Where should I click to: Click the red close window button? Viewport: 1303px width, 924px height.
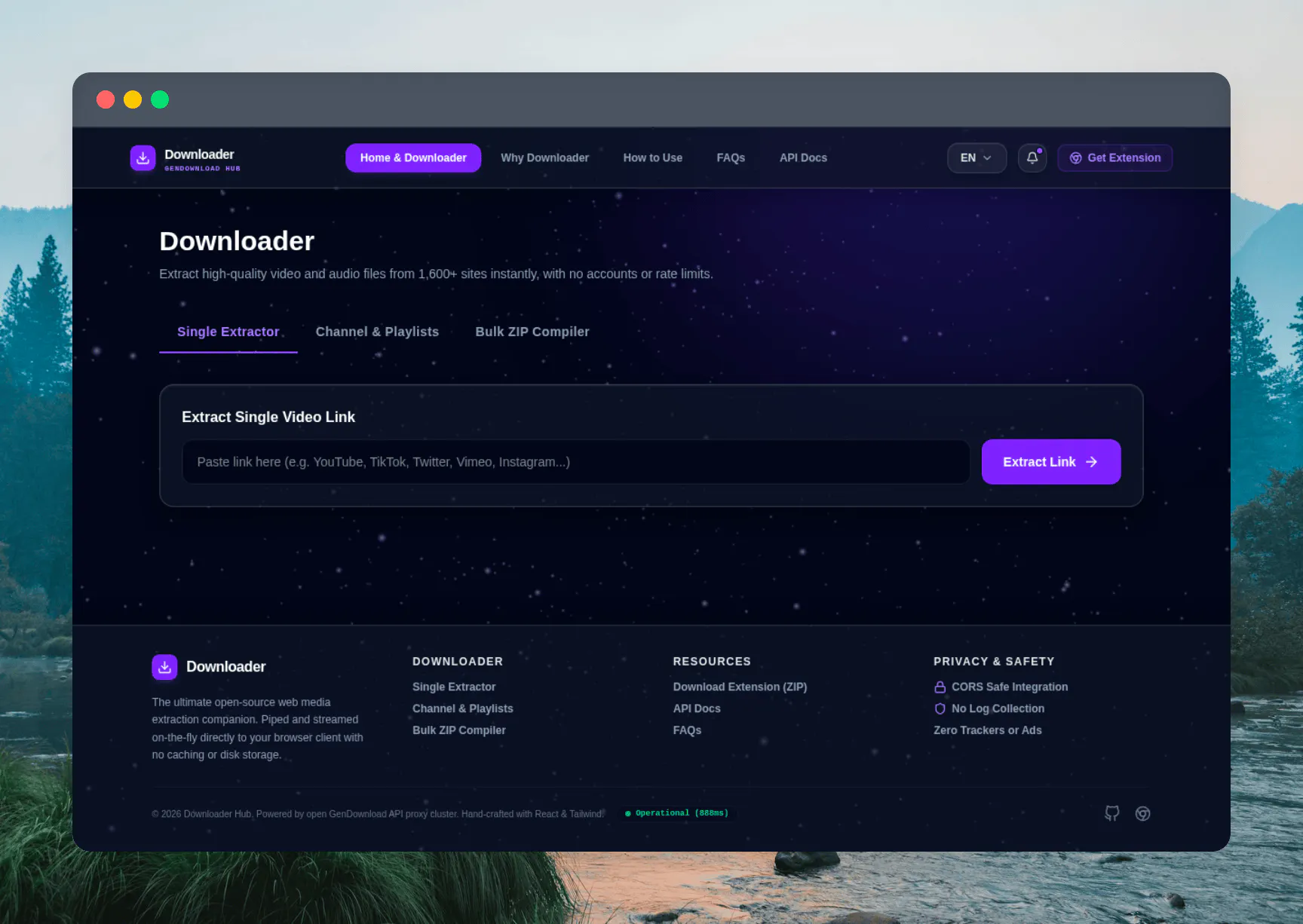click(106, 99)
